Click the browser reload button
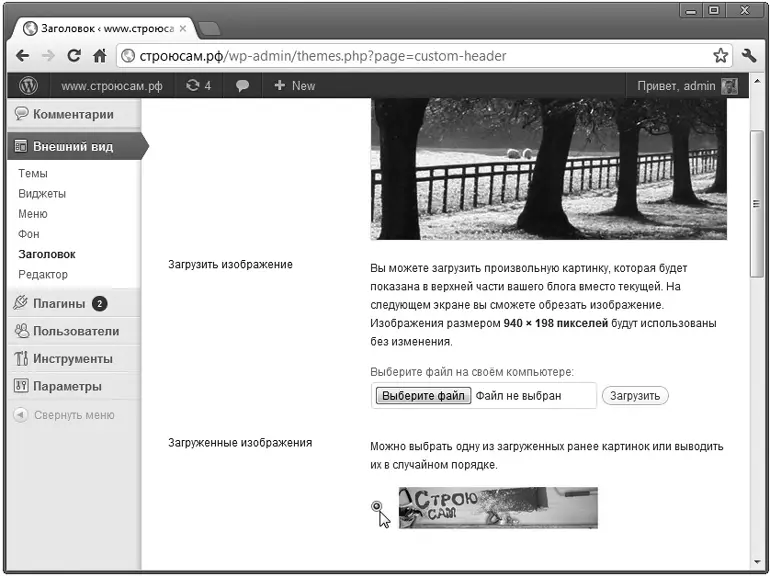Viewport: 770px width, 577px height. pyautogui.click(x=74, y=56)
